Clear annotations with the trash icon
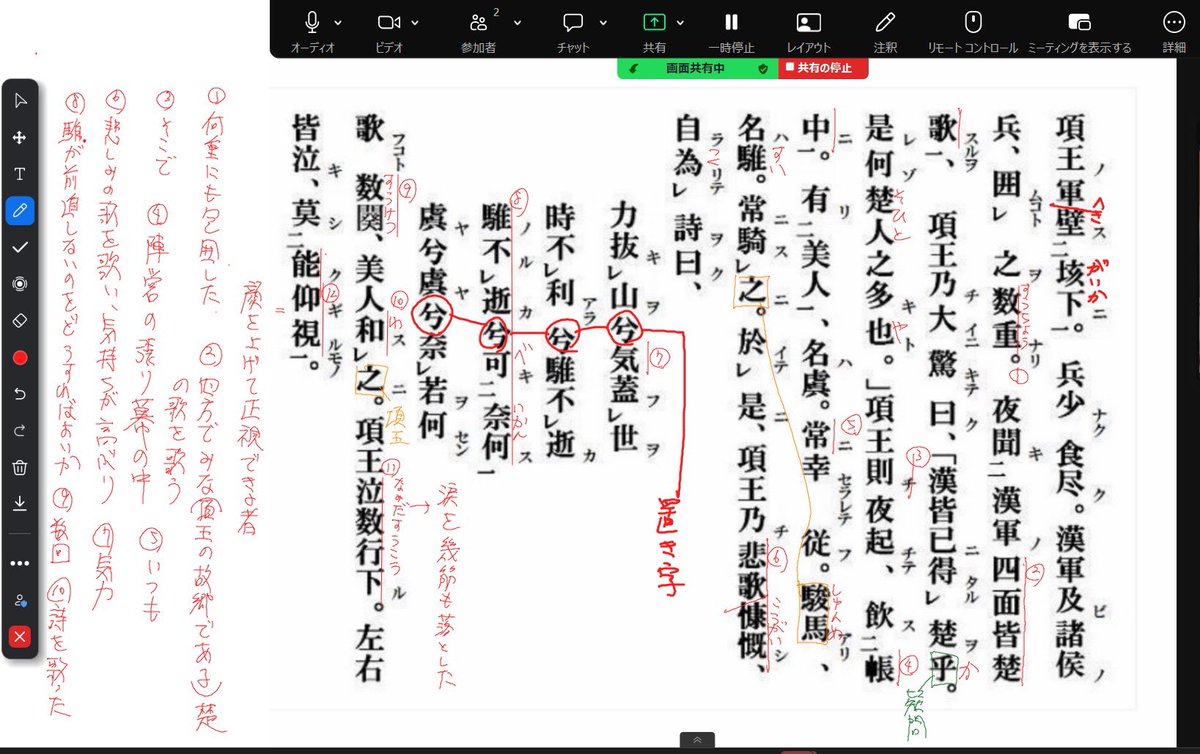 (x=20, y=467)
